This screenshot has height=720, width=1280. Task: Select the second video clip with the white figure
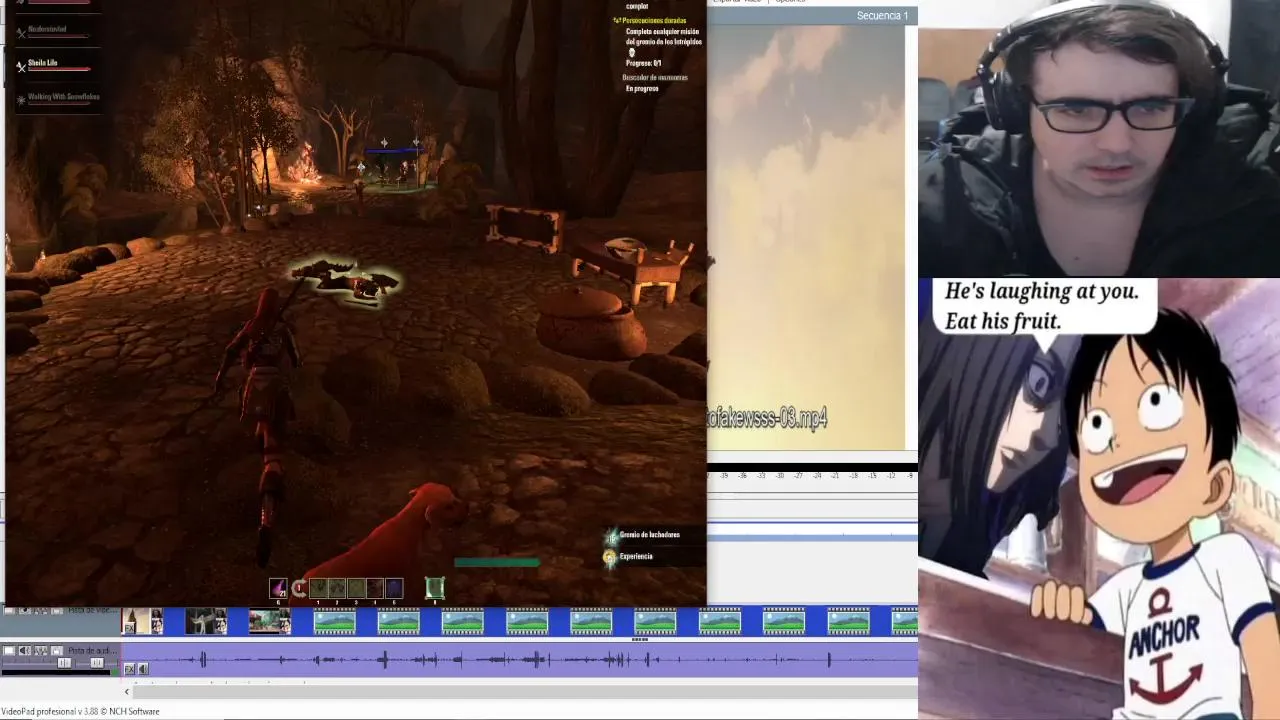206,621
